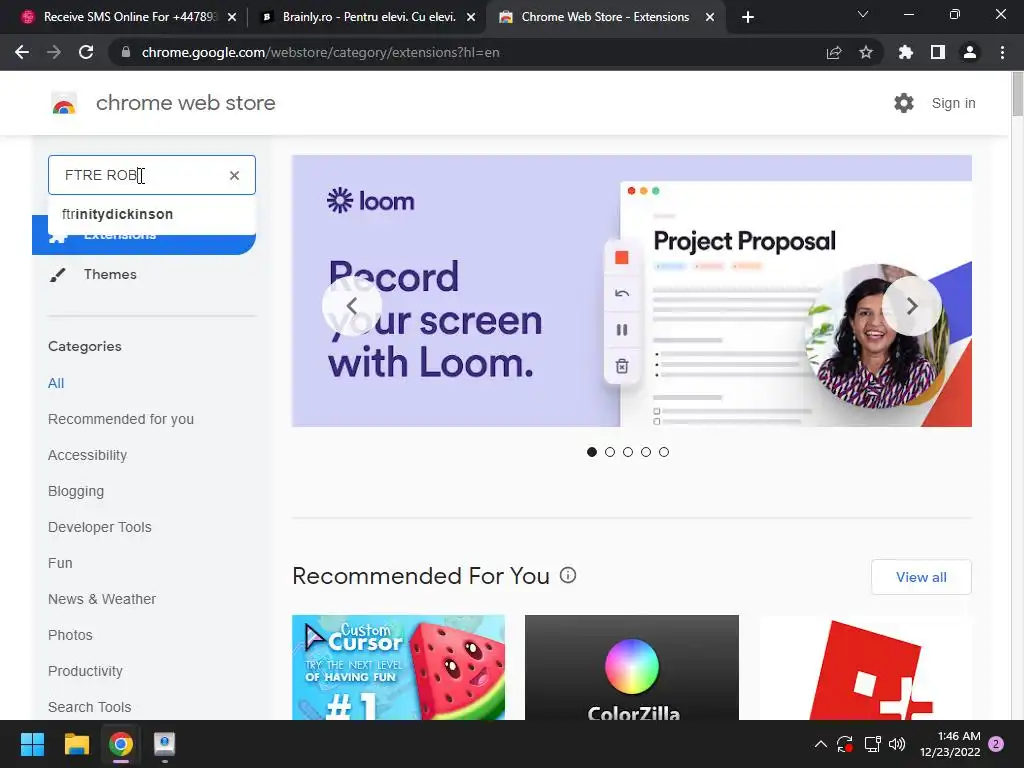The image size is (1024, 768).
Task: Open the Extensions puzzle icon
Action: [906, 52]
